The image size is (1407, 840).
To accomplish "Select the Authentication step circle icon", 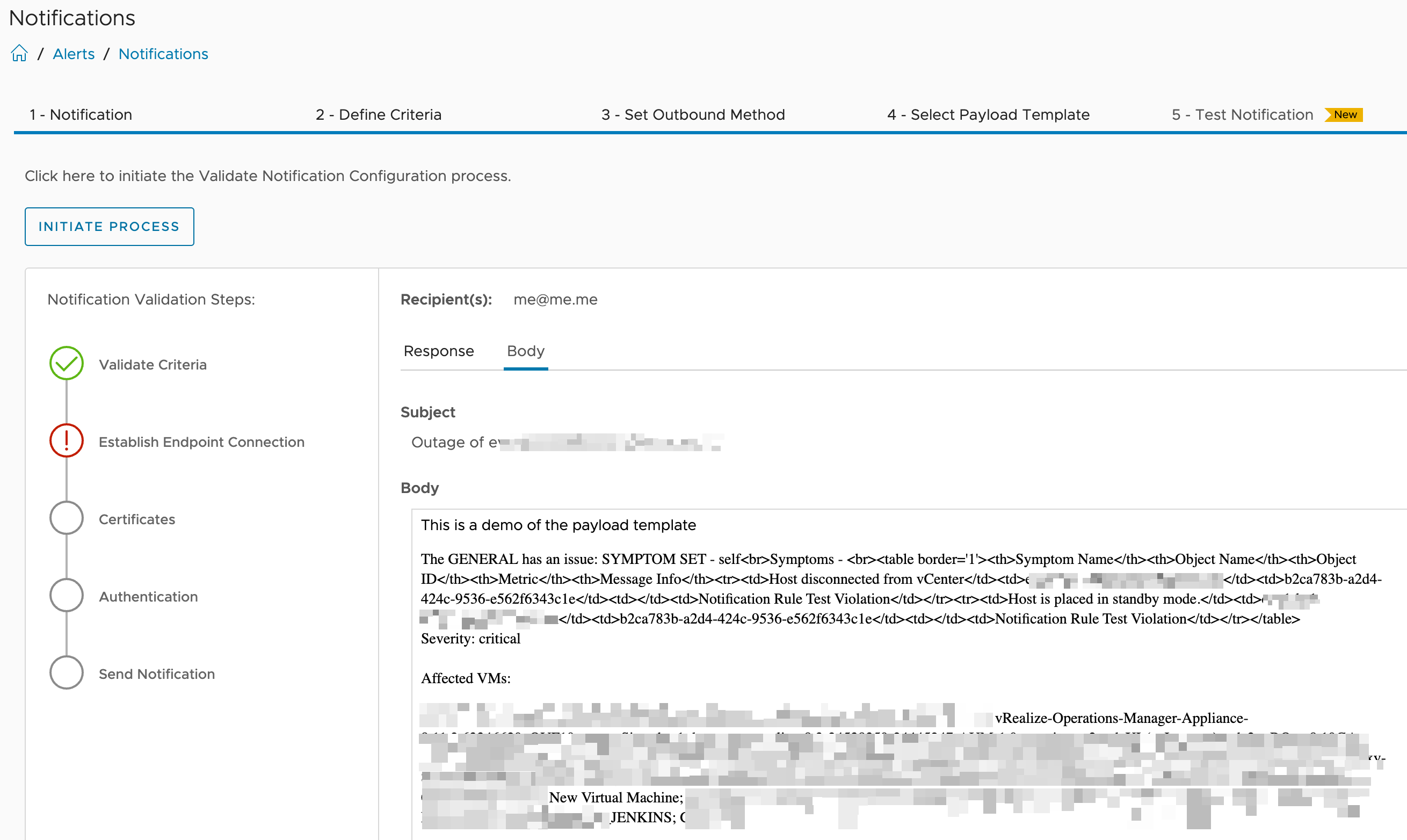I will 66,595.
